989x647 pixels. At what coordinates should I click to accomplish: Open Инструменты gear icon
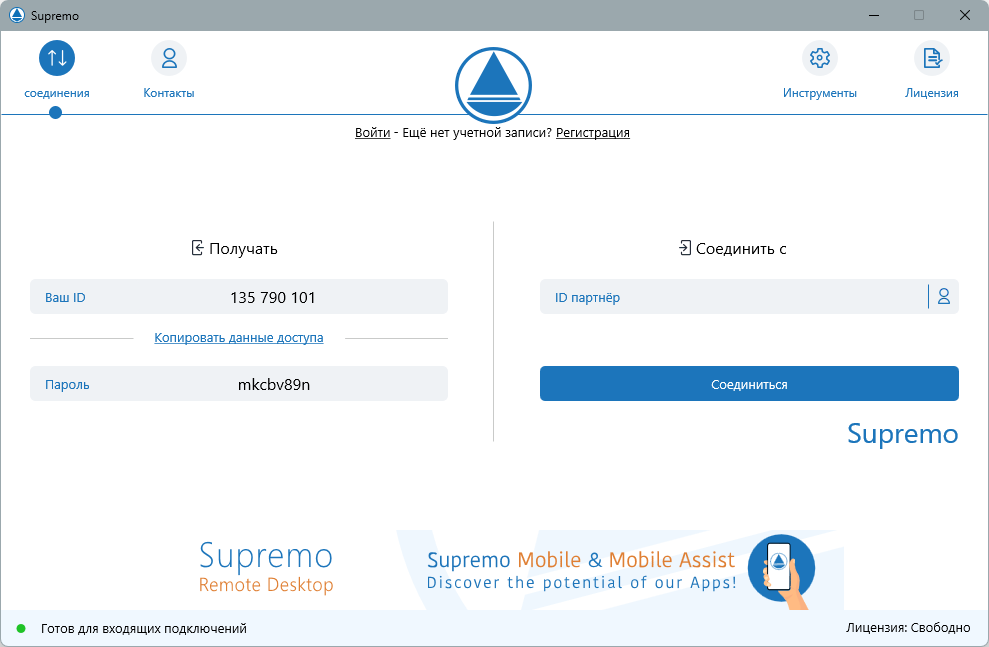pyautogui.click(x=819, y=58)
